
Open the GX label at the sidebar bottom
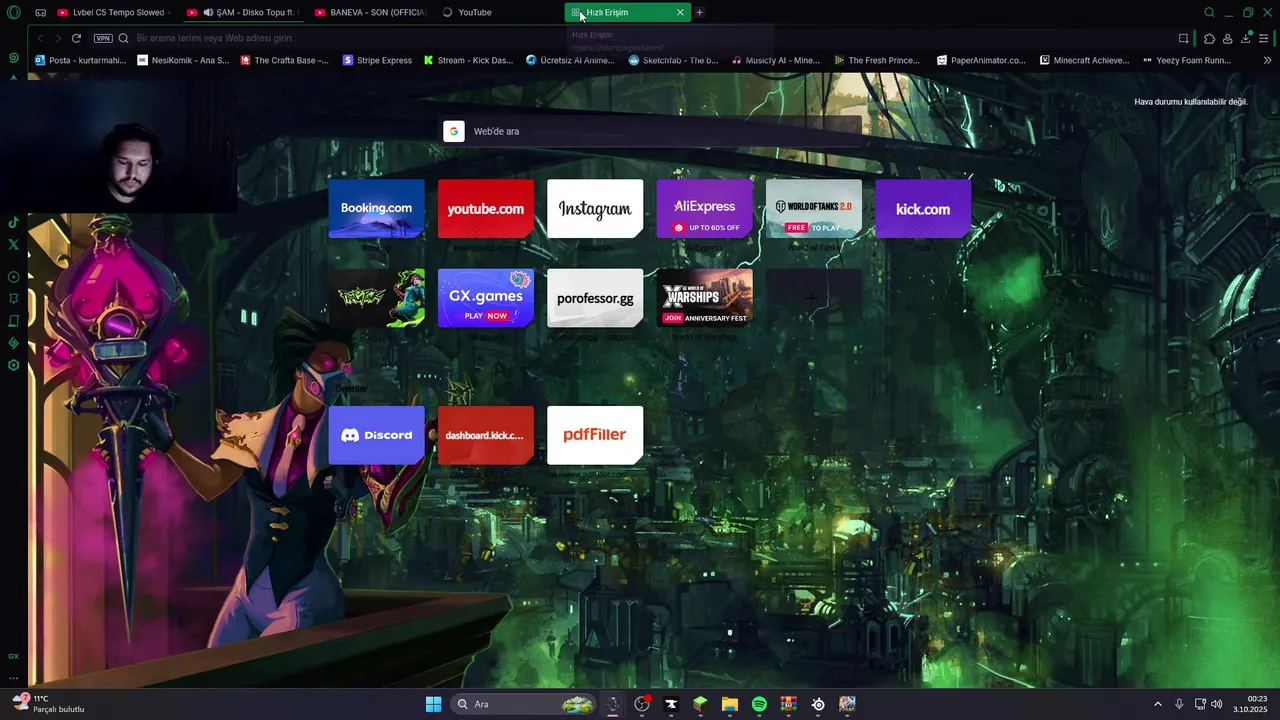click(13, 657)
